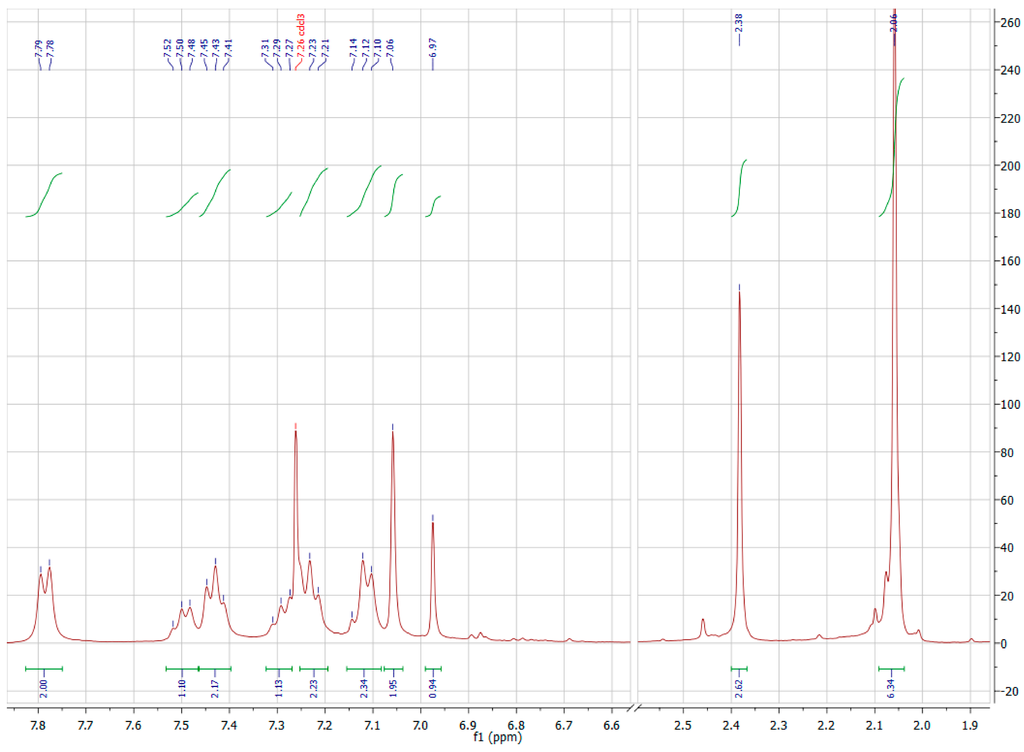Screen dimensions: 1024x752
Task: Click the 7.8 tick label on the ppm axis
Action: [x=38, y=725]
